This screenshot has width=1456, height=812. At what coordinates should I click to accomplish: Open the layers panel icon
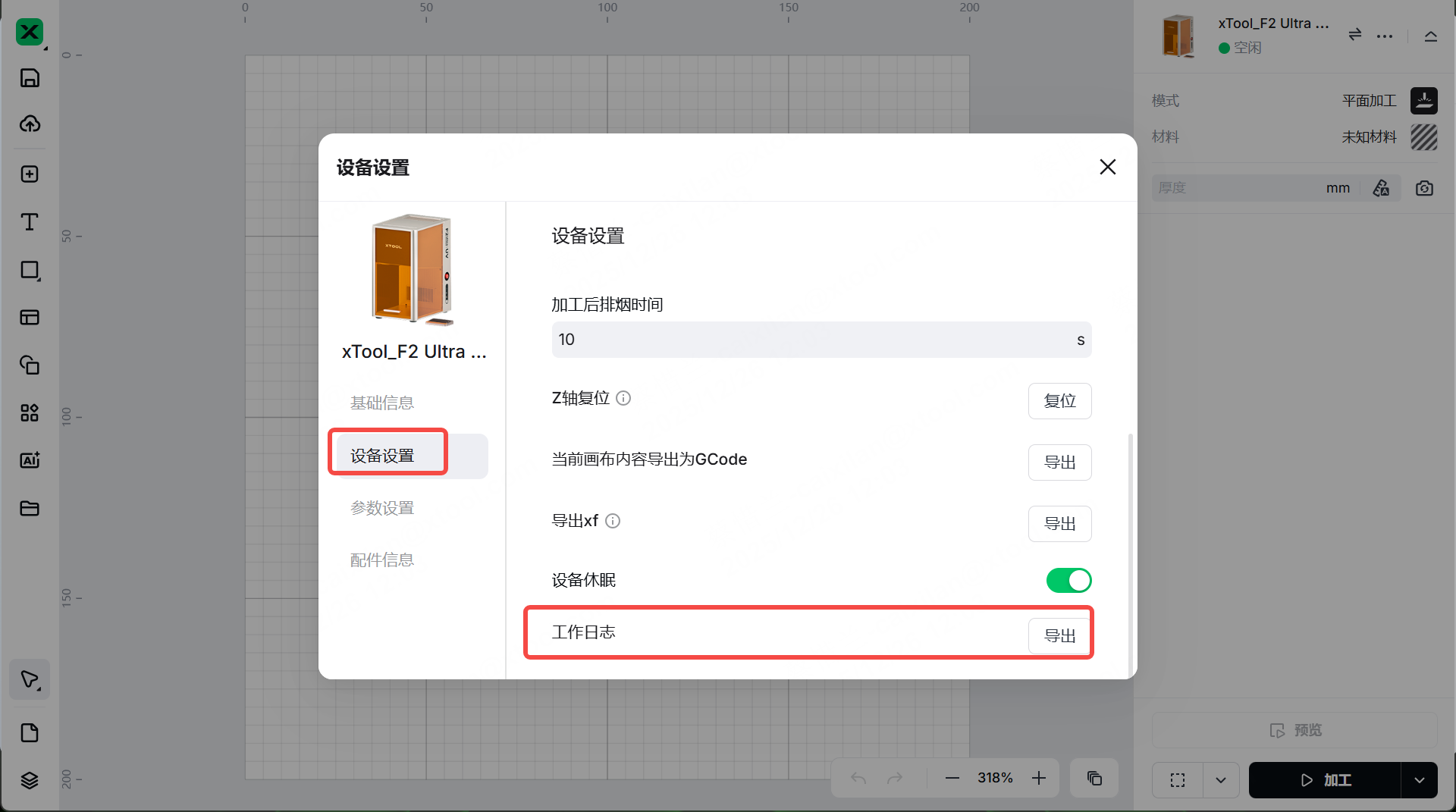click(x=30, y=780)
